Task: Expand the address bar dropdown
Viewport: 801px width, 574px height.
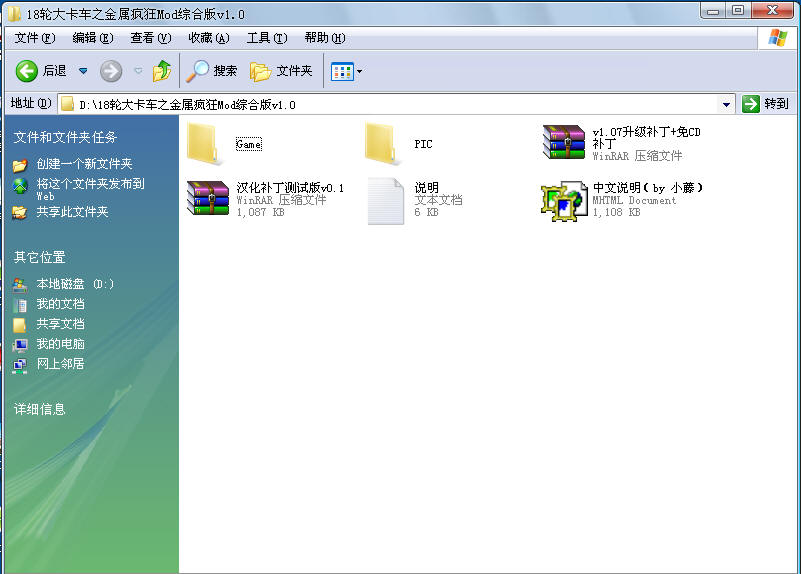Action: coord(726,105)
